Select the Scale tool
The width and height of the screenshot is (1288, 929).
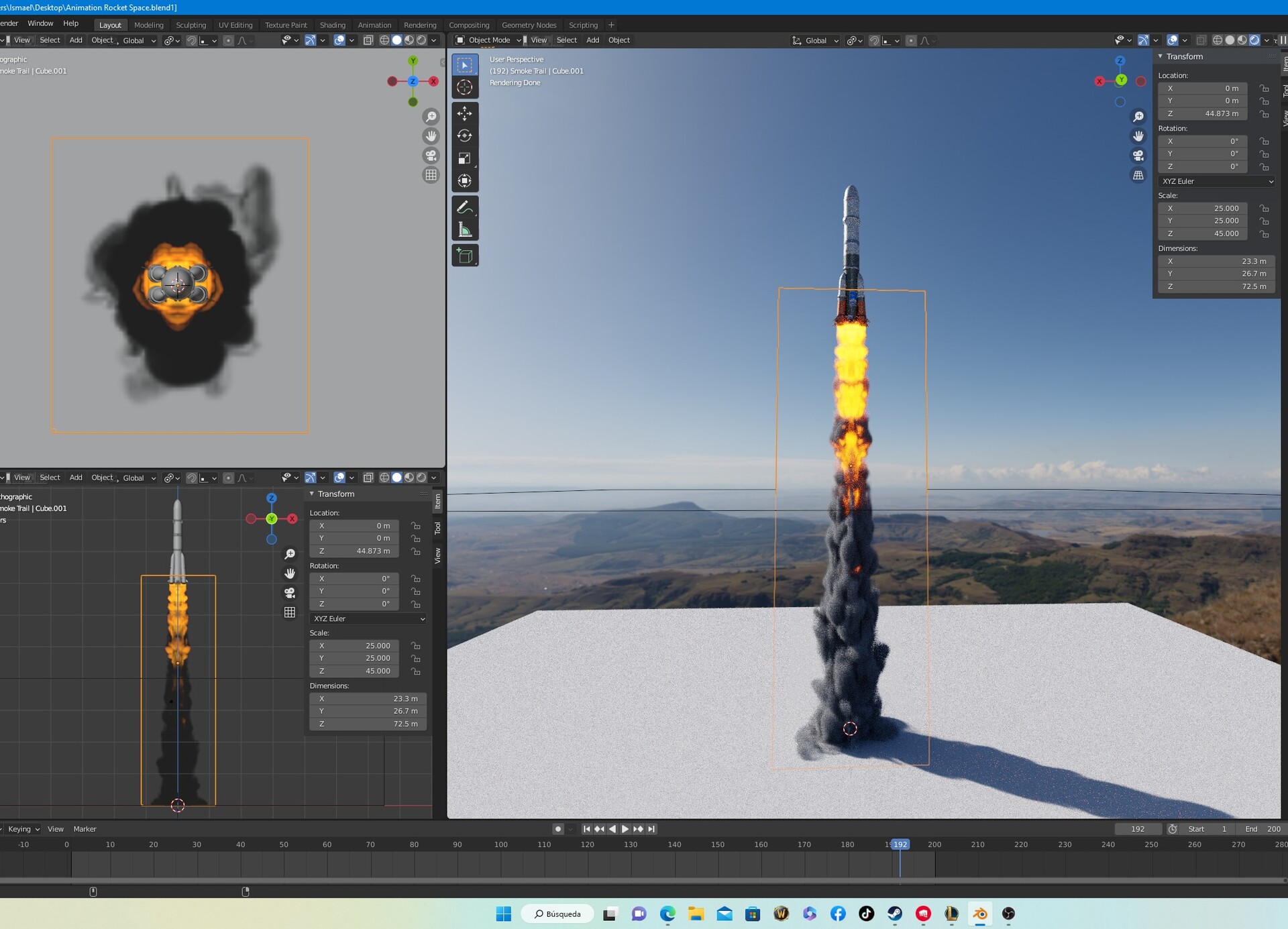click(x=466, y=158)
